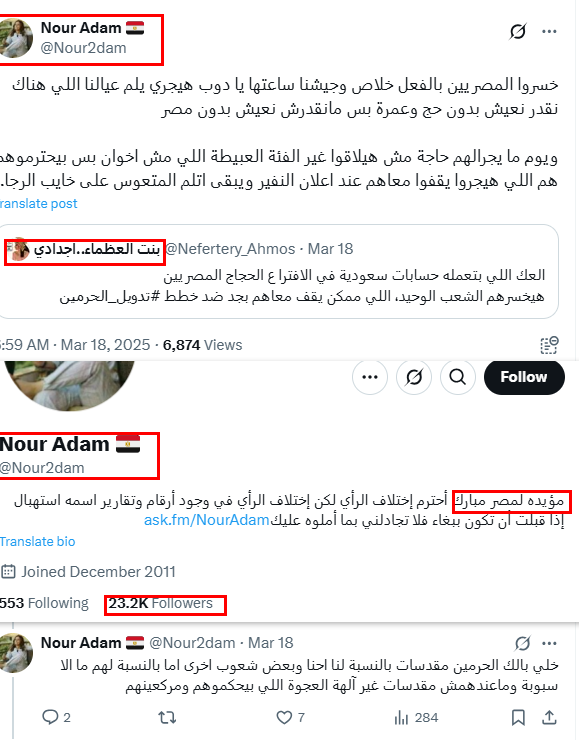View analytics showing 284 views
The image size is (579, 740).
pos(416,717)
